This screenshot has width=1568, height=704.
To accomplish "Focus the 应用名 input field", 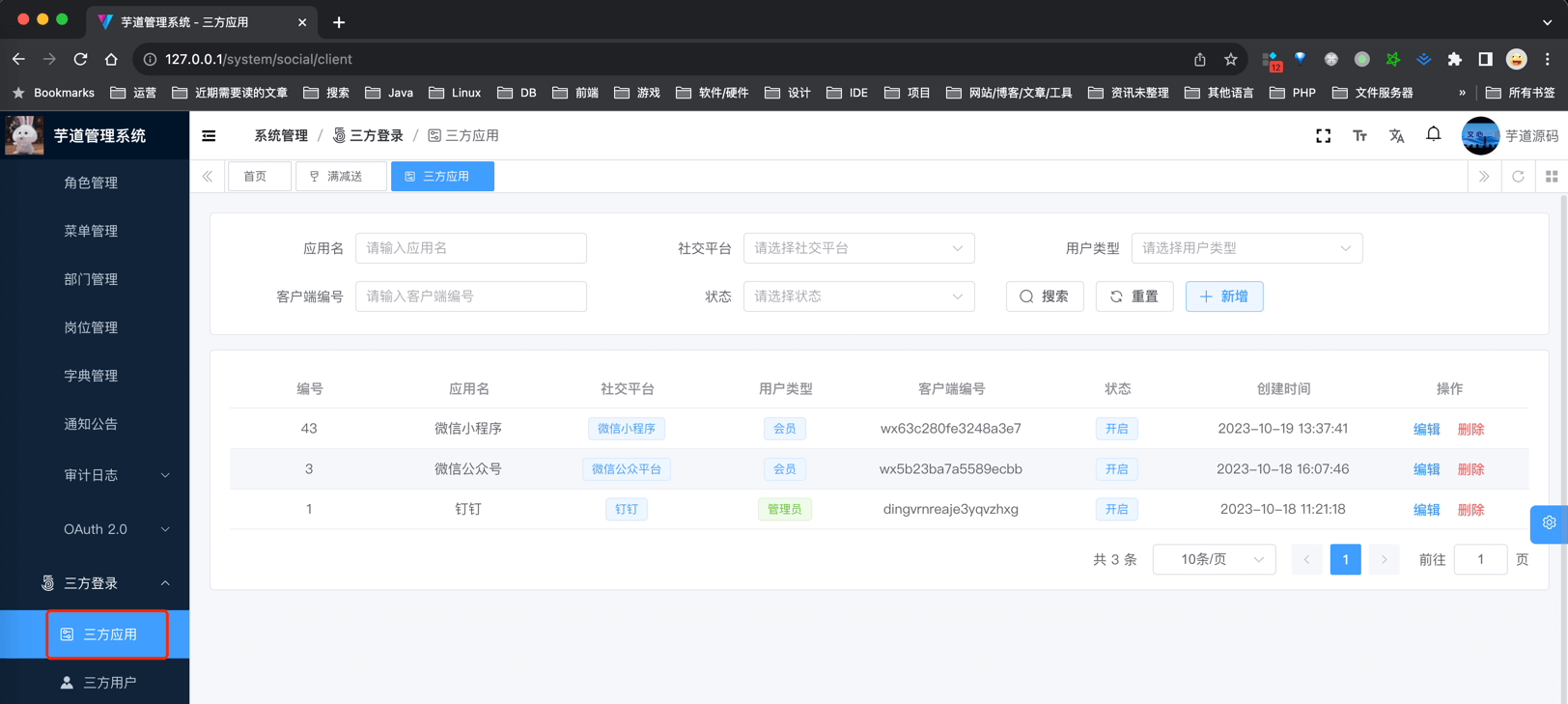I will click(470, 248).
